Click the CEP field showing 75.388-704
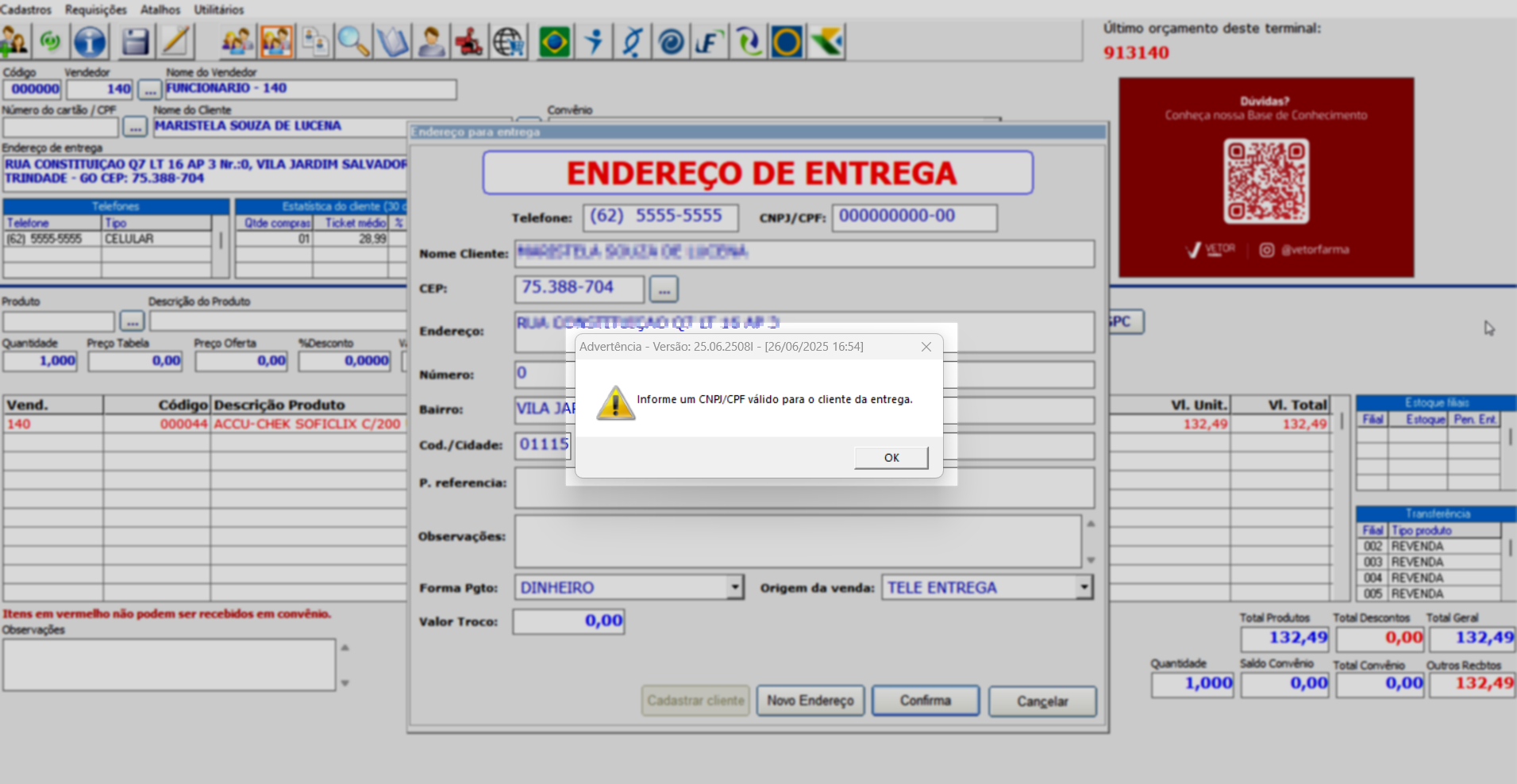This screenshot has width=1517, height=784. click(579, 289)
